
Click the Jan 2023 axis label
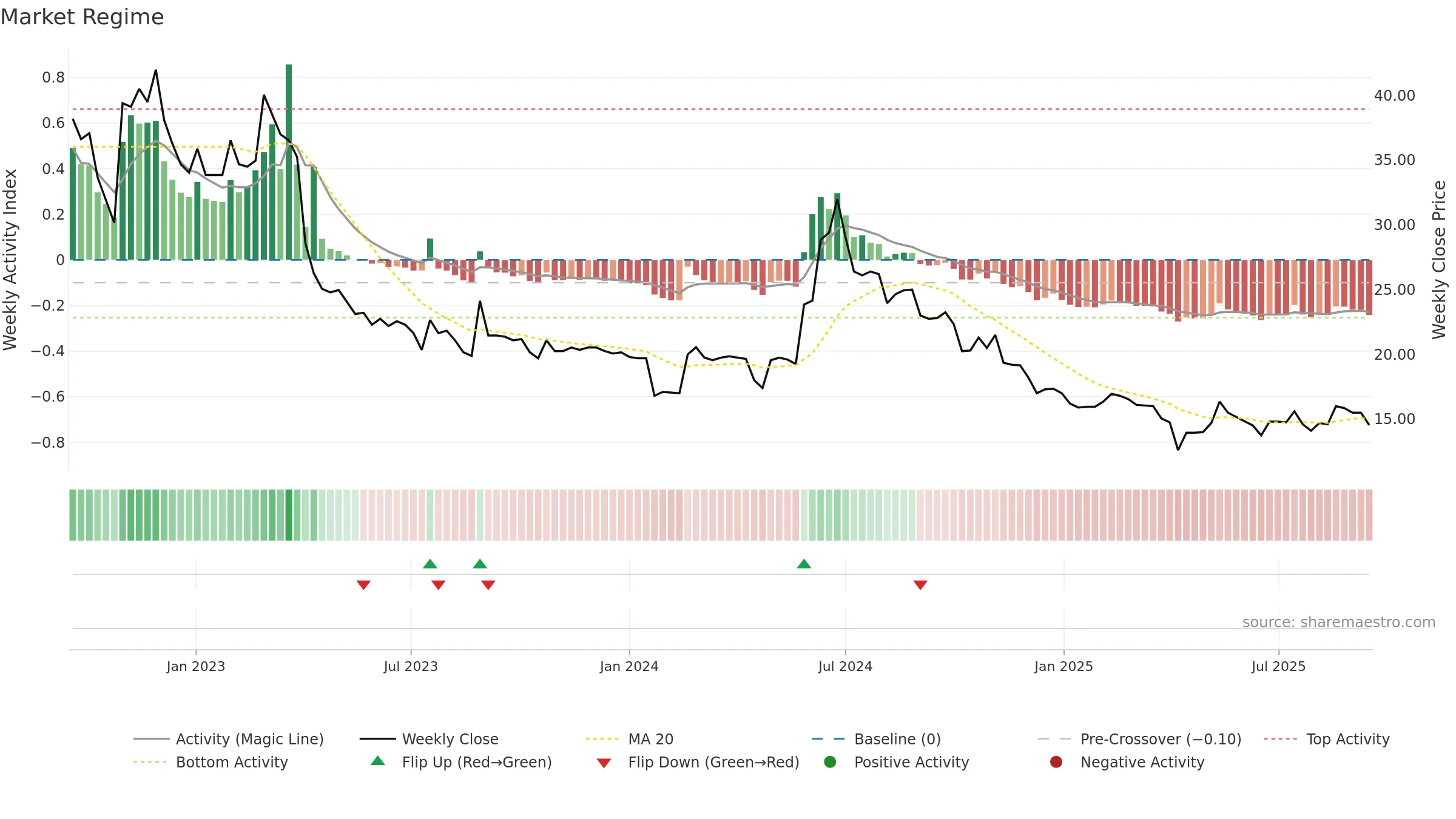(x=196, y=666)
